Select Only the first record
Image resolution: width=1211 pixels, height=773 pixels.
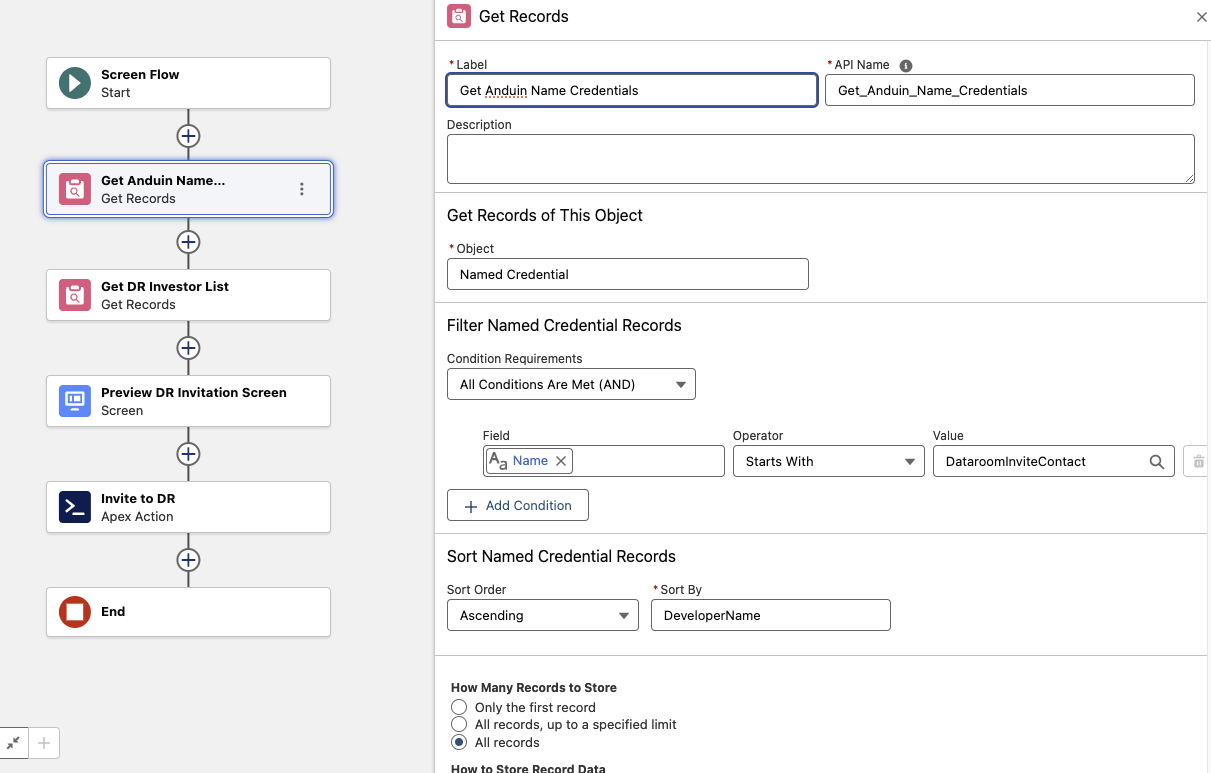459,707
